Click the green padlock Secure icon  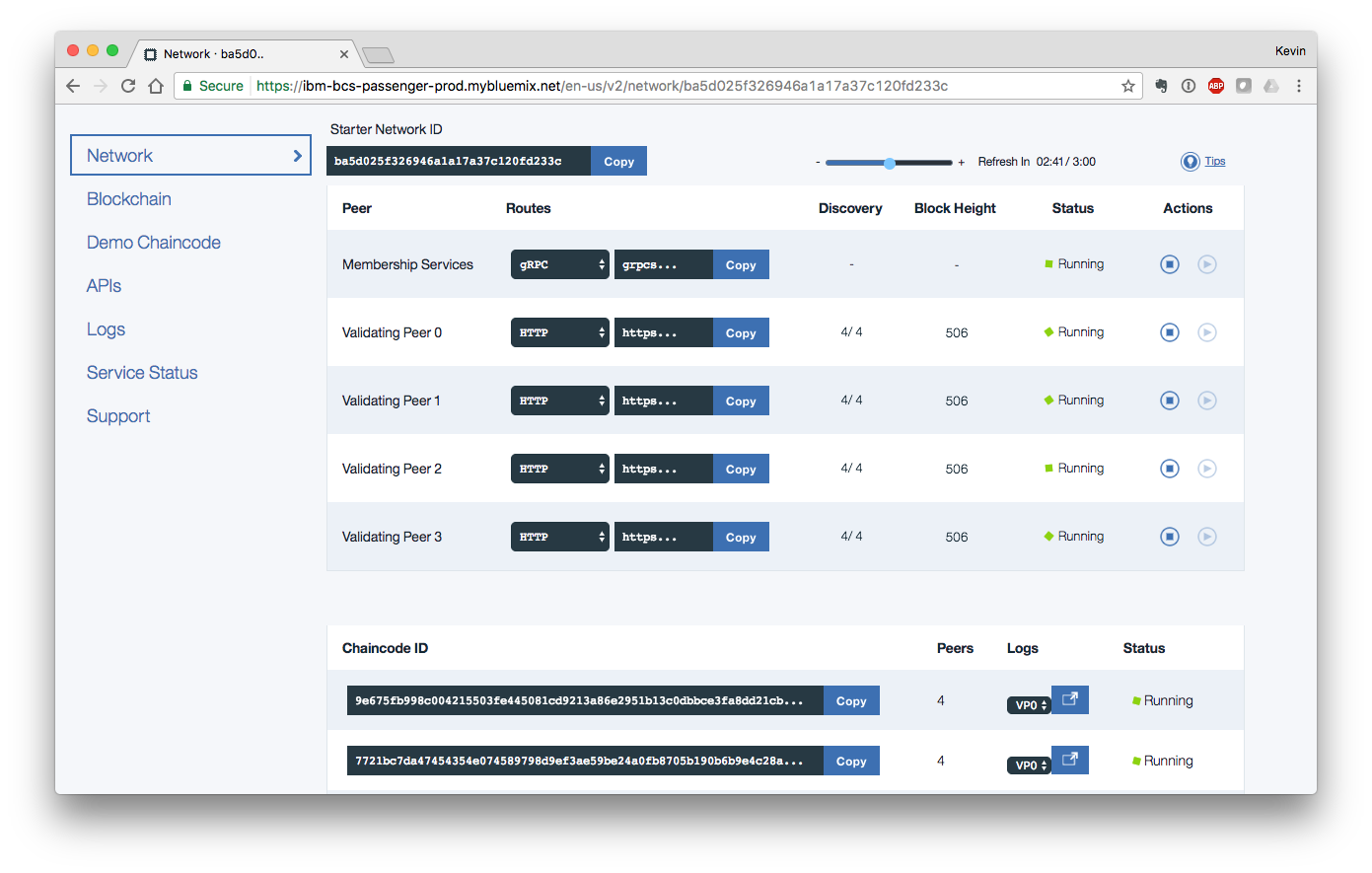click(x=187, y=86)
